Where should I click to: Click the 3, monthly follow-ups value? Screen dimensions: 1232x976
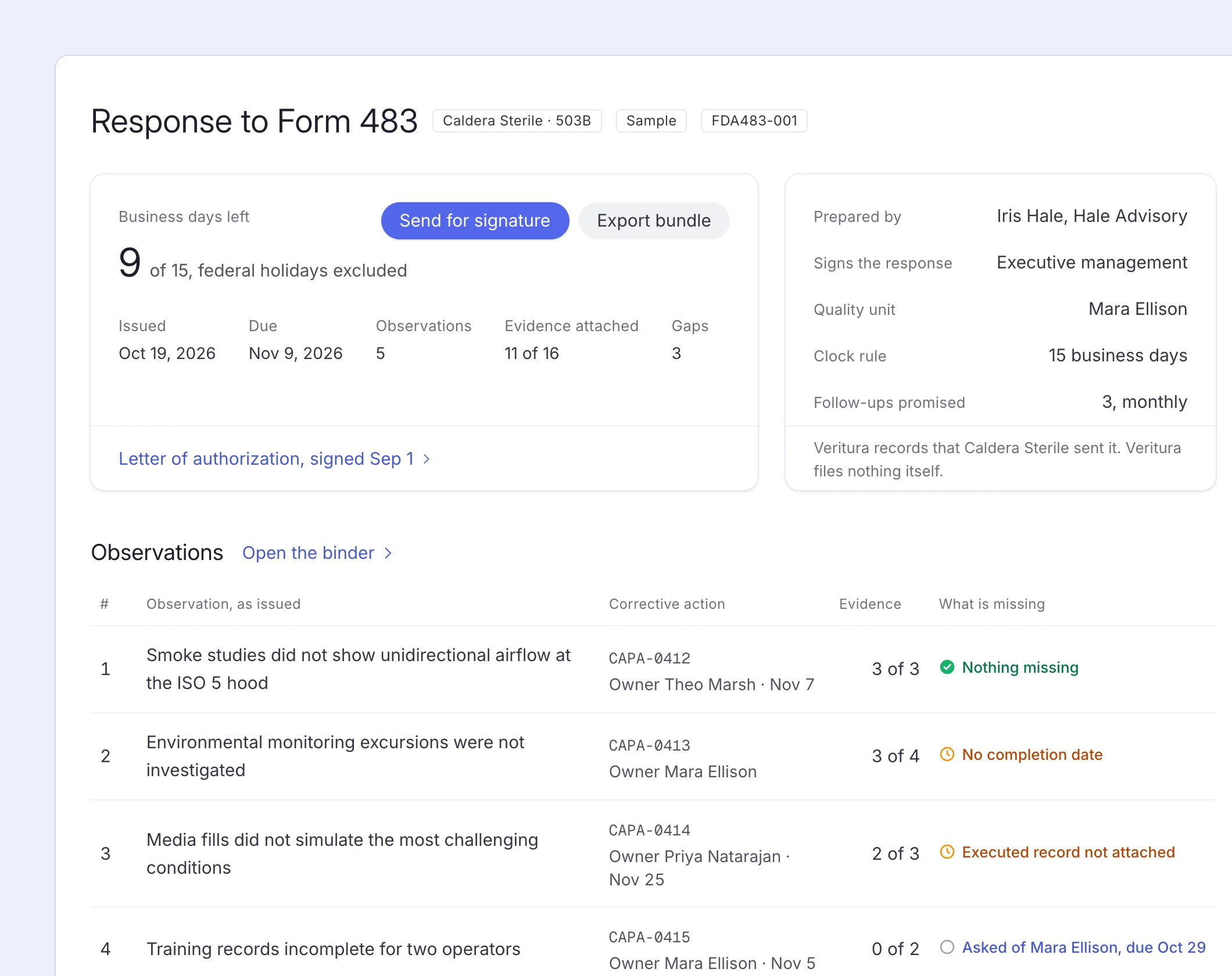(x=1144, y=402)
